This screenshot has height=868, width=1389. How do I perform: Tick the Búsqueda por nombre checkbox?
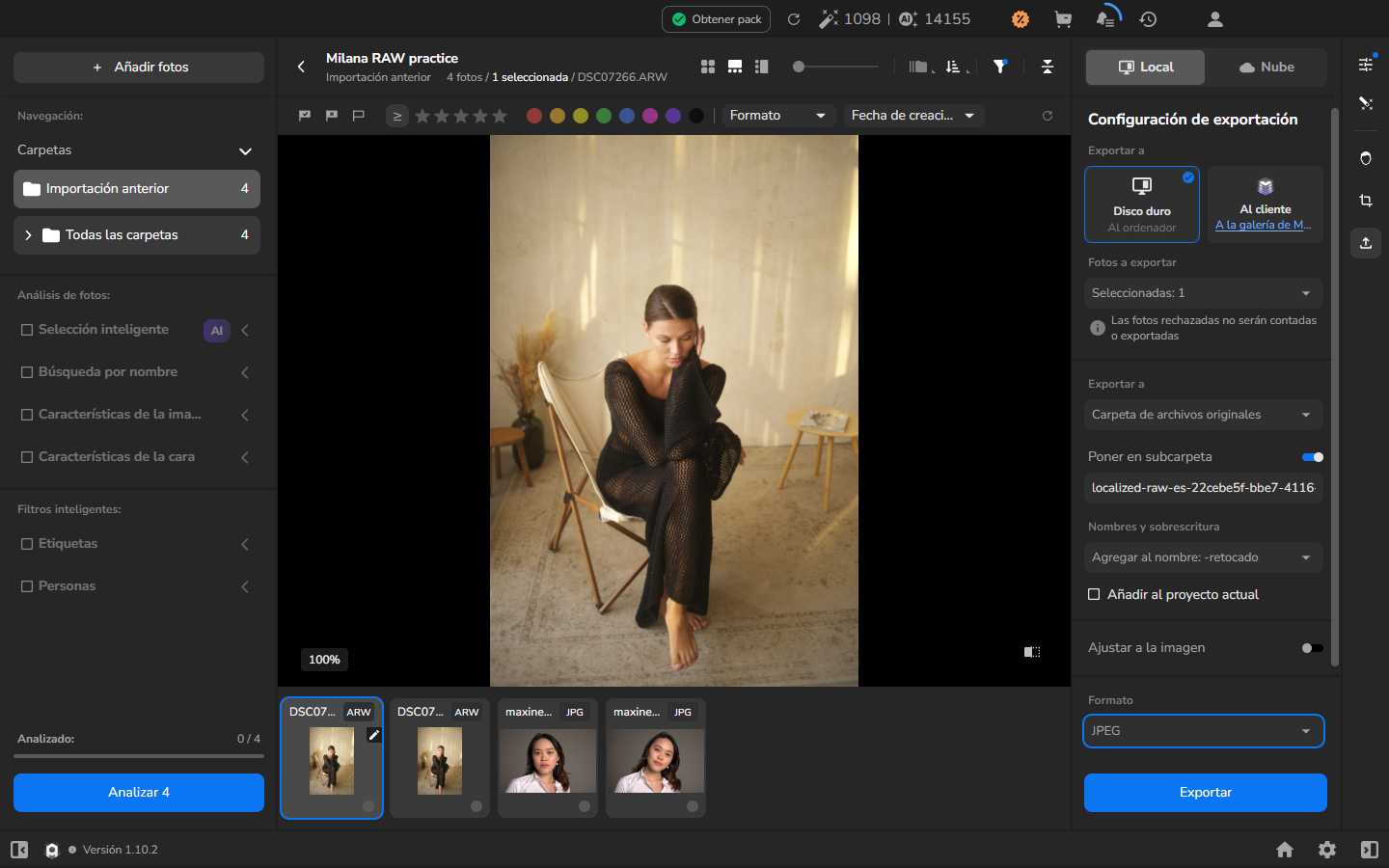coord(27,372)
